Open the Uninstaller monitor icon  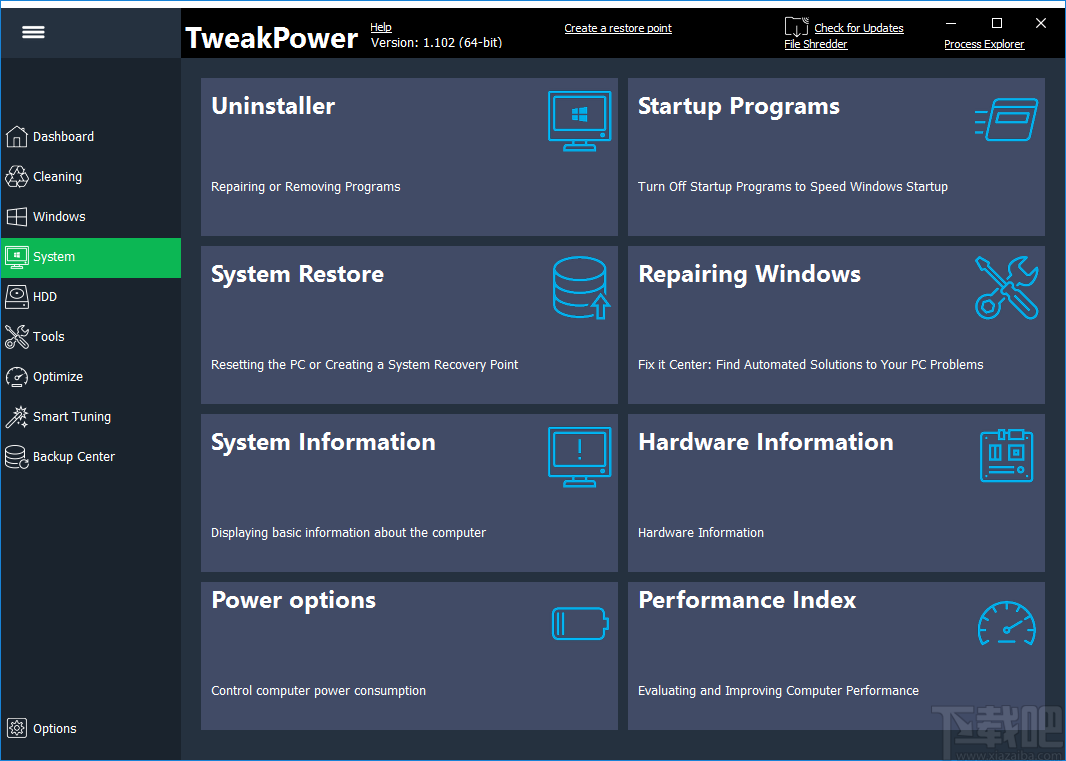[x=579, y=120]
